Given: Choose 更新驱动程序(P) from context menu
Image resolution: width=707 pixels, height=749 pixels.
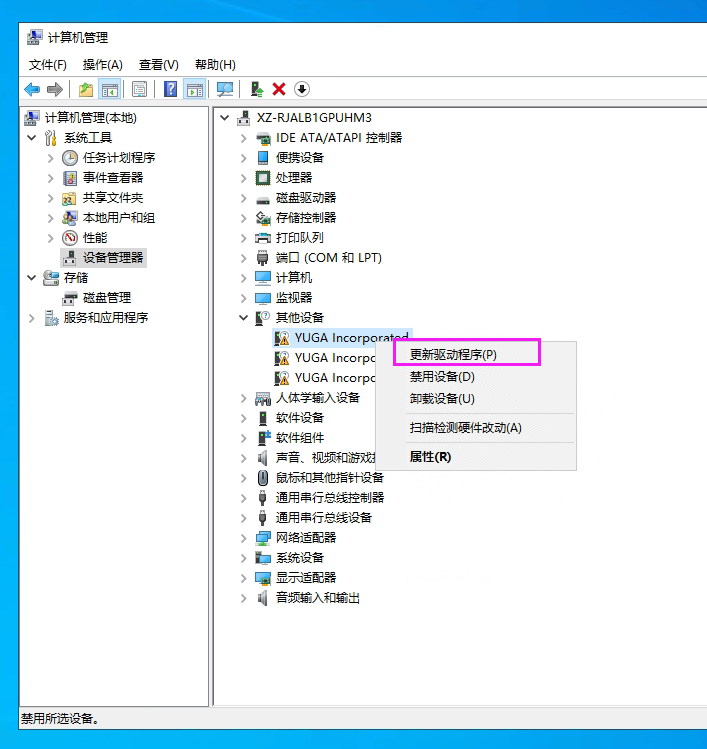Looking at the screenshot, I should click(453, 355).
